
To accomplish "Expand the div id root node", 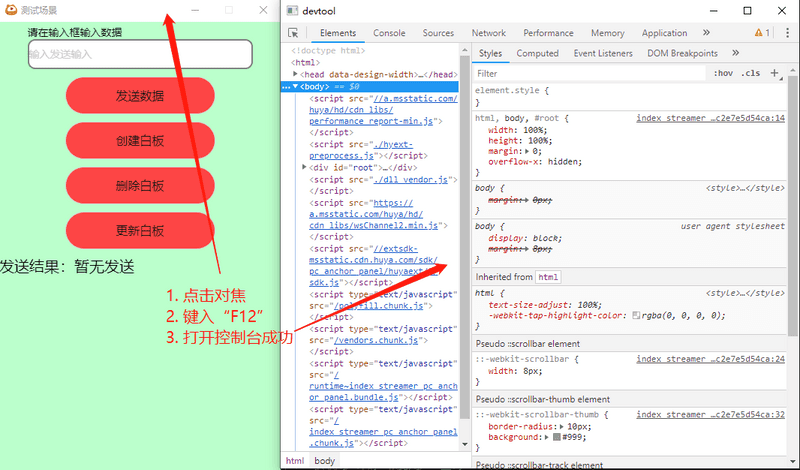I will coord(305,167).
